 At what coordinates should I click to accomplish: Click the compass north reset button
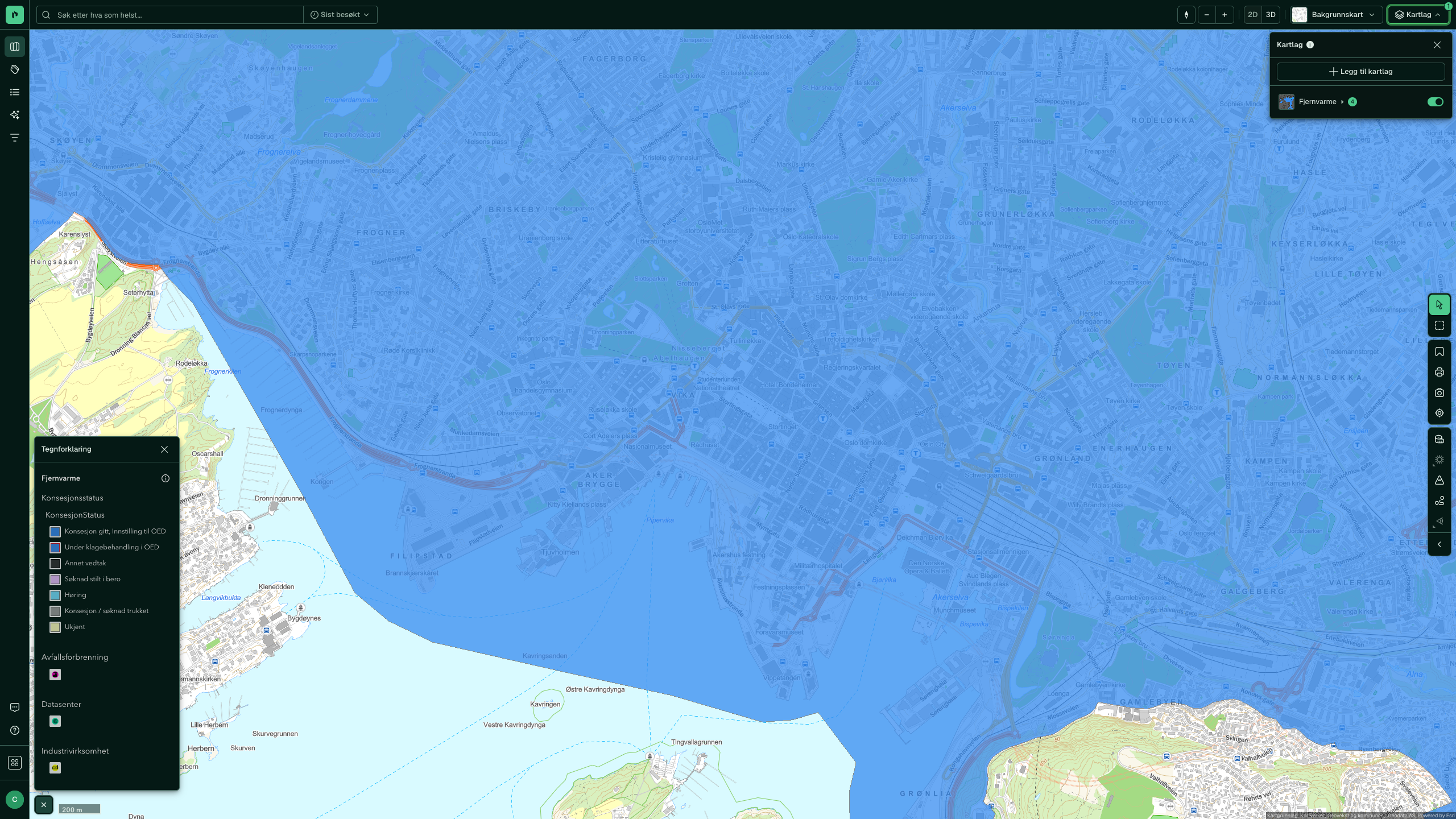(x=1186, y=15)
